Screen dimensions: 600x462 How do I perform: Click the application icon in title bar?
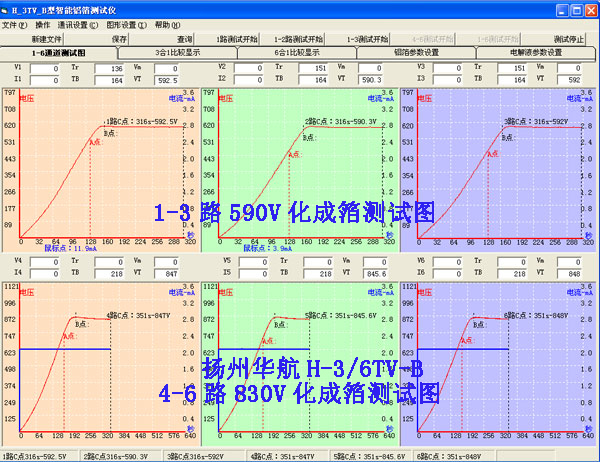point(5,11)
